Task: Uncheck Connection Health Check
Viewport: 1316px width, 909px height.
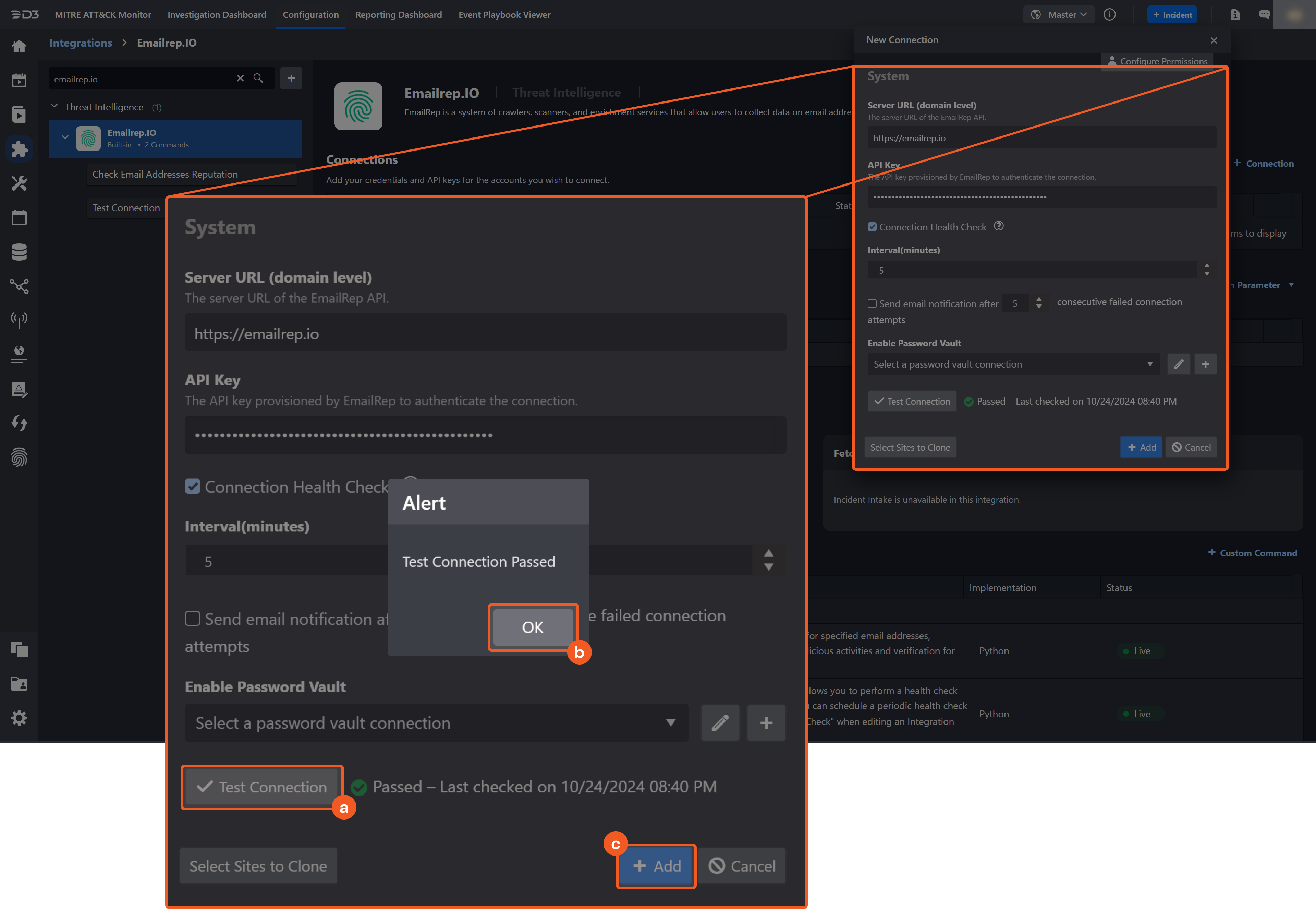Action: (x=192, y=487)
